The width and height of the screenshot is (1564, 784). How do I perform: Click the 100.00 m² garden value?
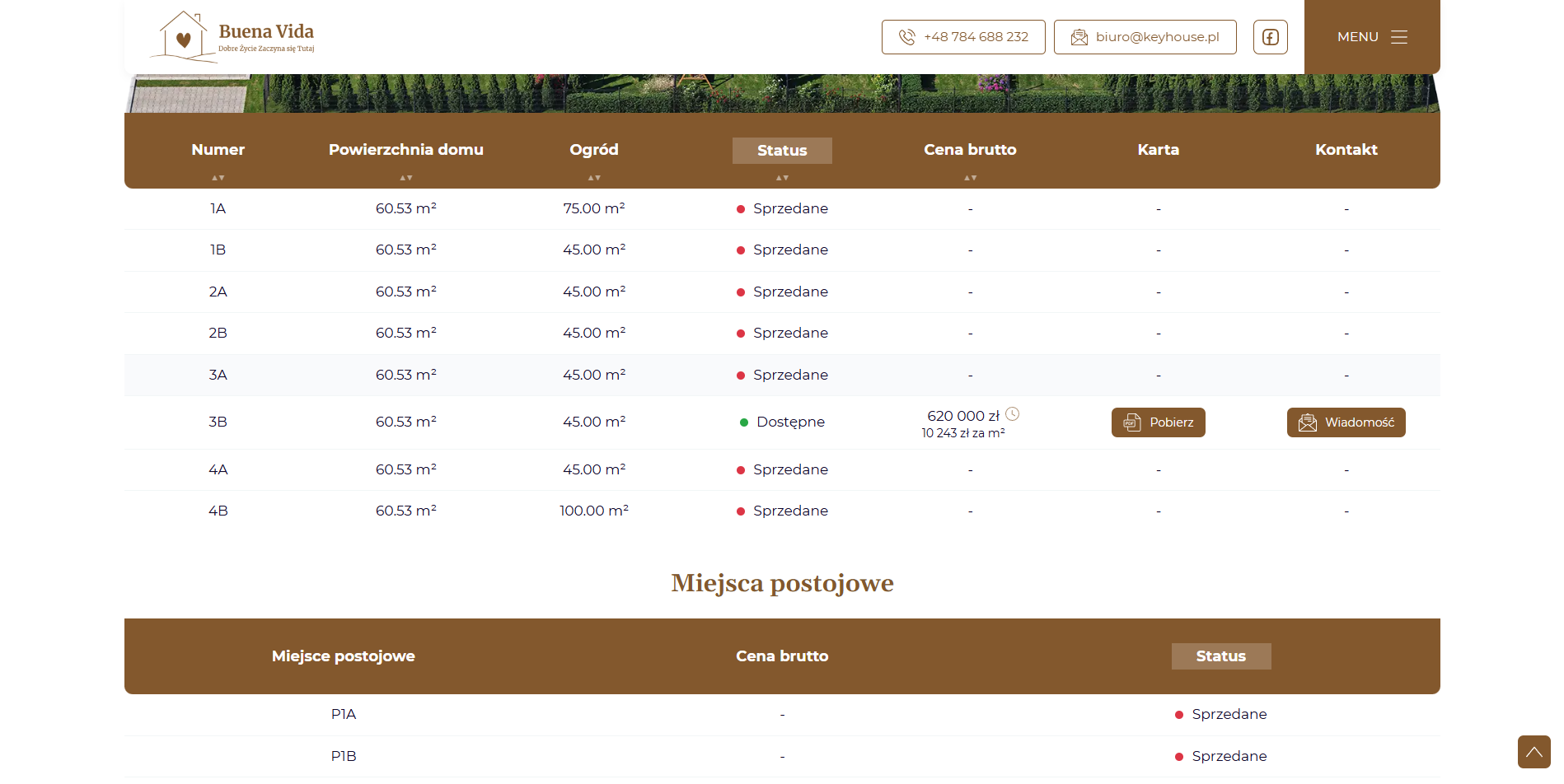point(594,511)
